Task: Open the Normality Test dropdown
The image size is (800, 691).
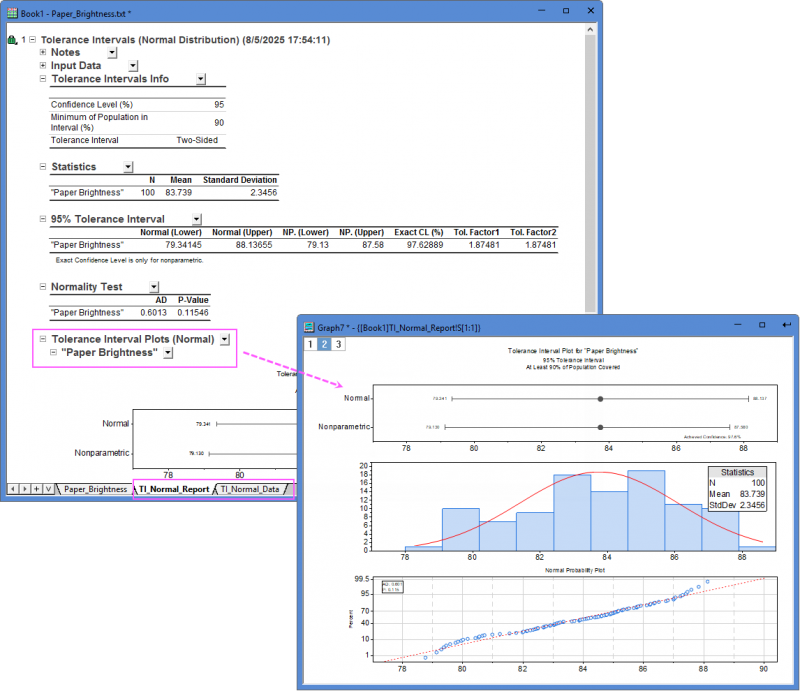Action: pos(154,287)
